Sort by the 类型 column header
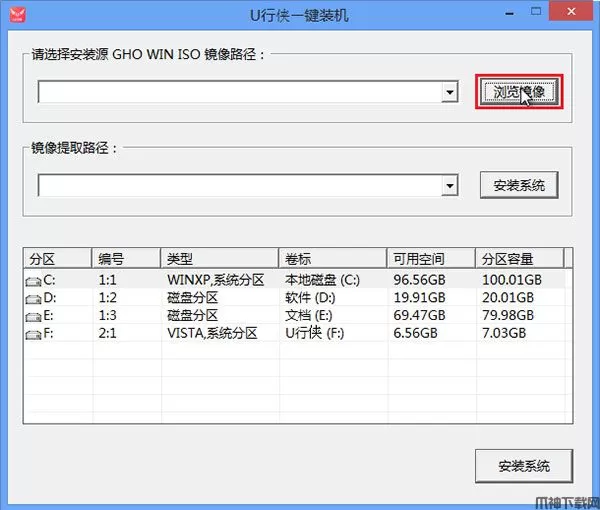Viewport: 600px width, 510px height. pos(219,259)
